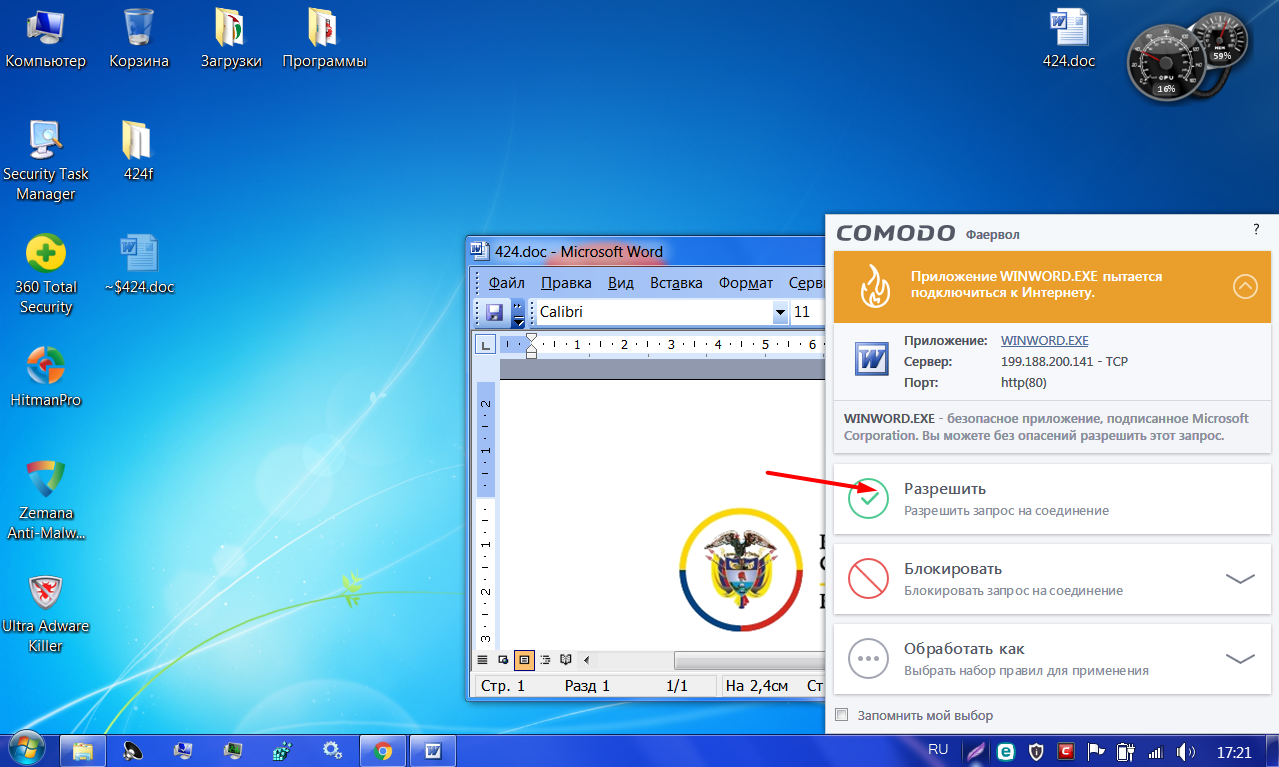Click port value http(80)

[x=1023, y=382]
